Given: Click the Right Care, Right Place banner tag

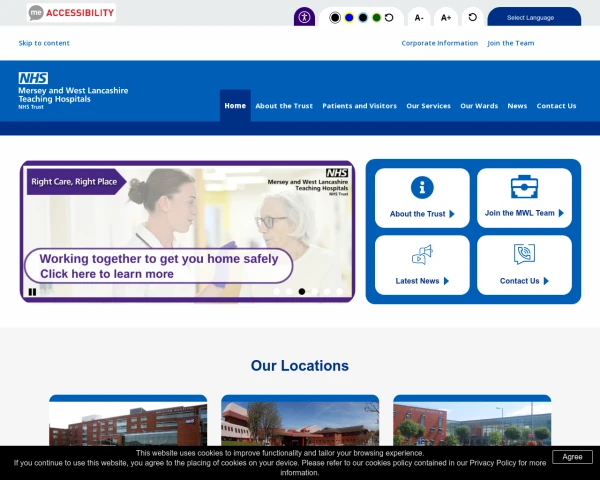Looking at the screenshot, I should [76, 182].
